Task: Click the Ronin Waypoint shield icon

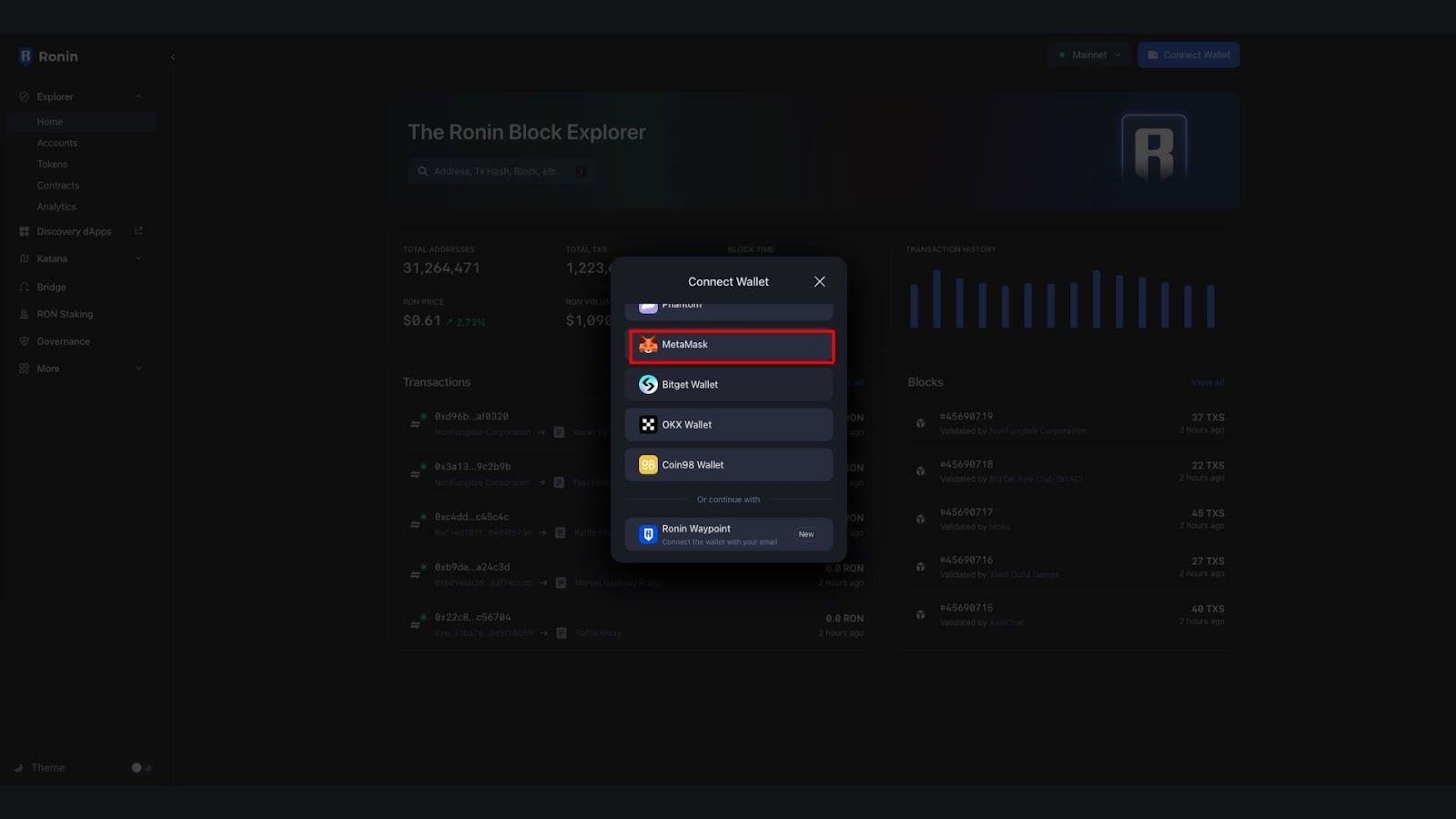Action: (x=648, y=534)
